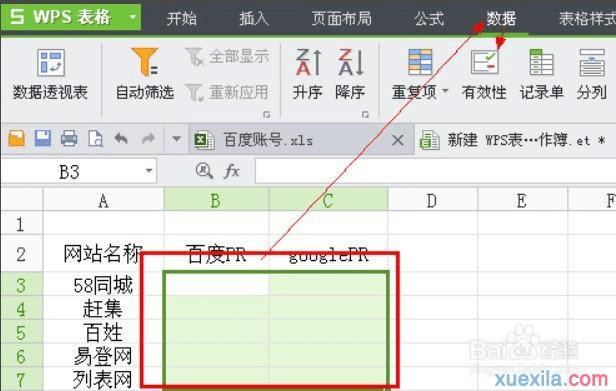Sort descending with 降序
Image resolution: width=616 pixels, height=391 pixels.
(x=350, y=75)
